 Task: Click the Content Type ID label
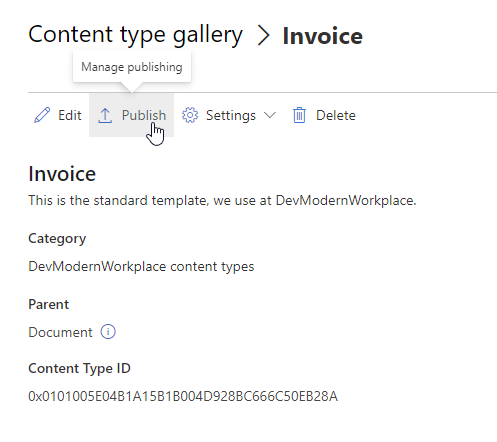coord(79,369)
